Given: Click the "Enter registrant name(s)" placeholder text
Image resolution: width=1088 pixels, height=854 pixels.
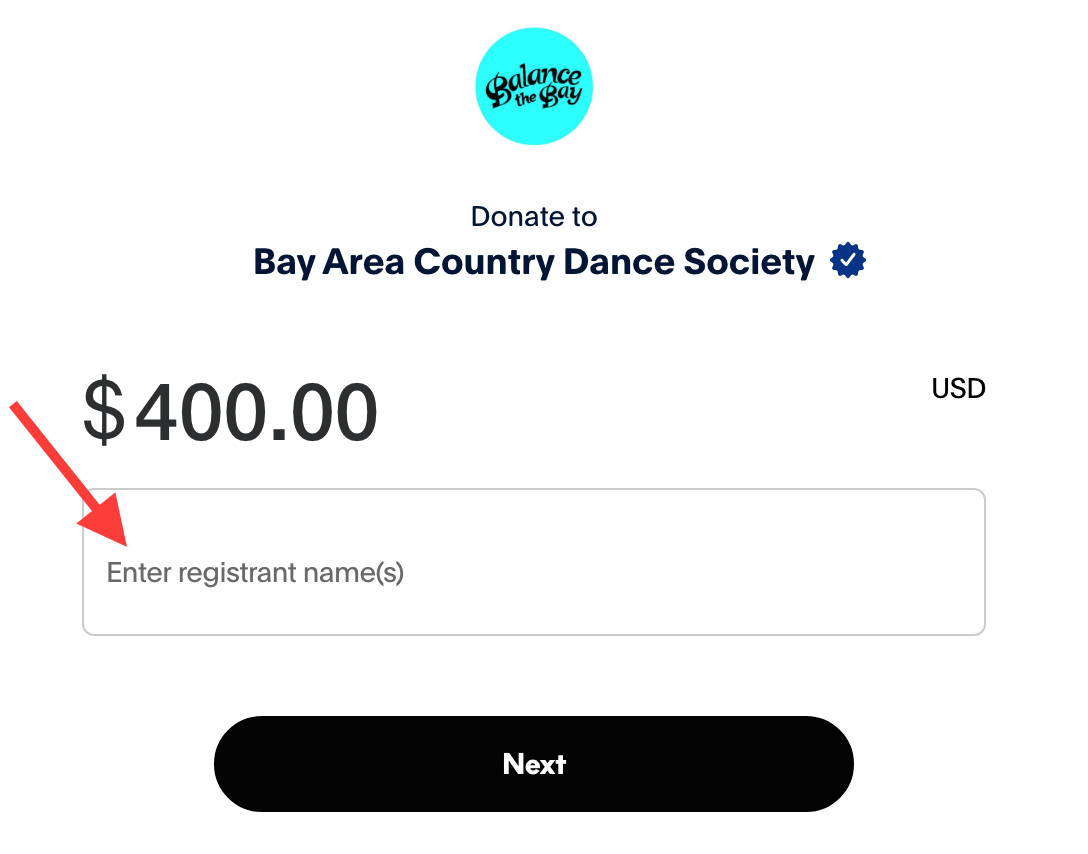Looking at the screenshot, I should tap(255, 573).
